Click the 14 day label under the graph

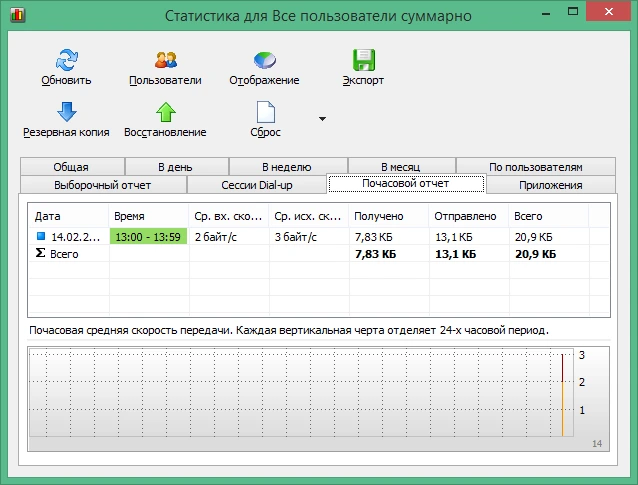click(x=597, y=443)
